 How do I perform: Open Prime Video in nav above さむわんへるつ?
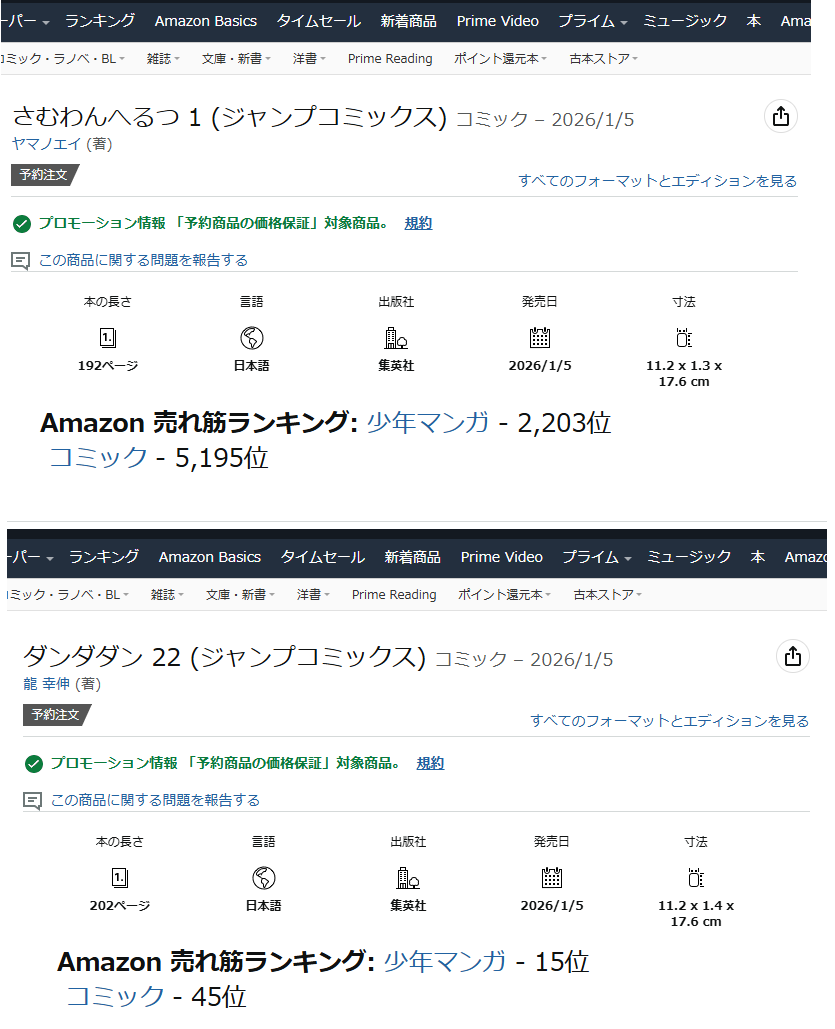pos(497,21)
